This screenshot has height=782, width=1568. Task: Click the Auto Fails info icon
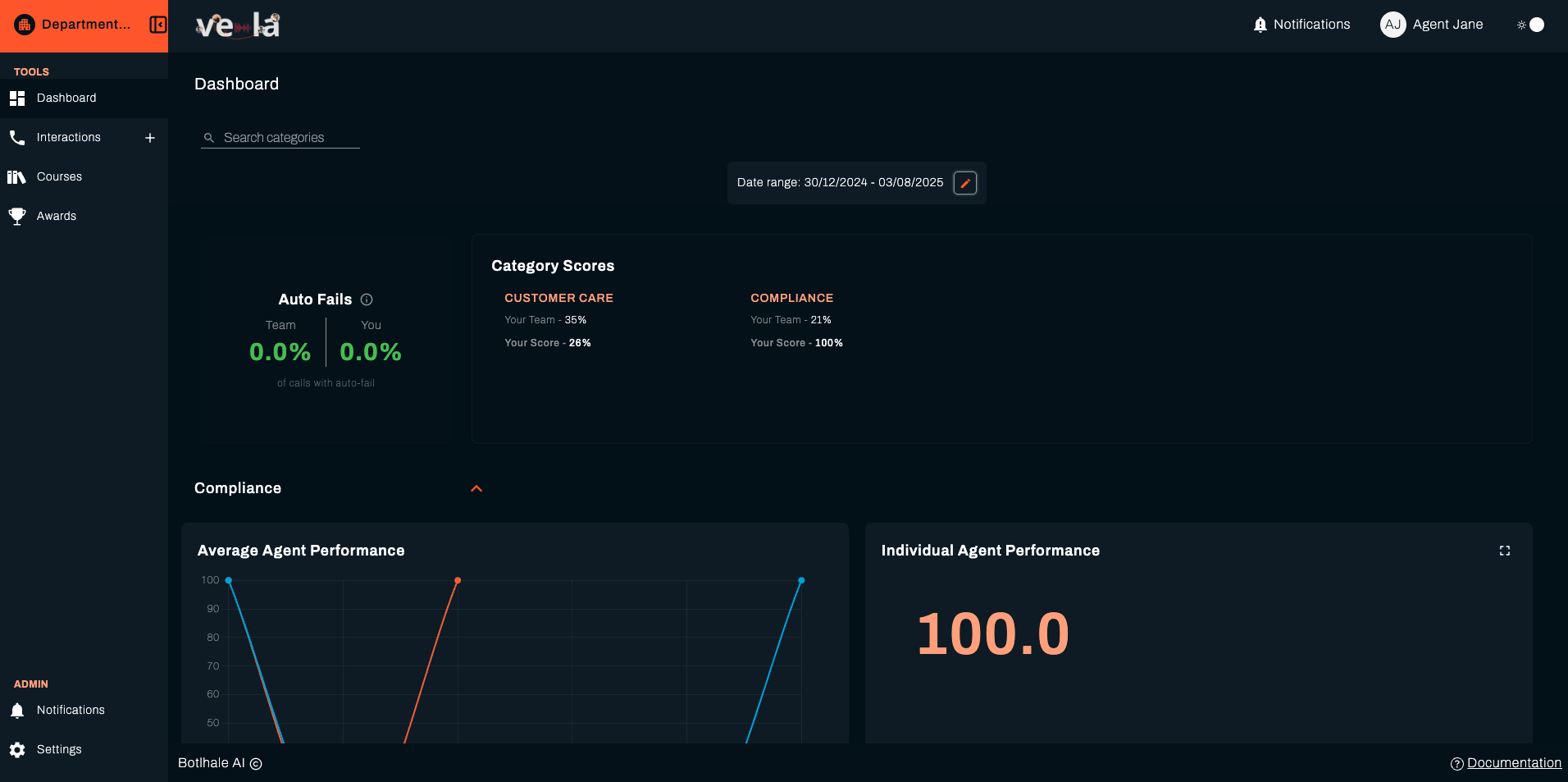coord(367,300)
